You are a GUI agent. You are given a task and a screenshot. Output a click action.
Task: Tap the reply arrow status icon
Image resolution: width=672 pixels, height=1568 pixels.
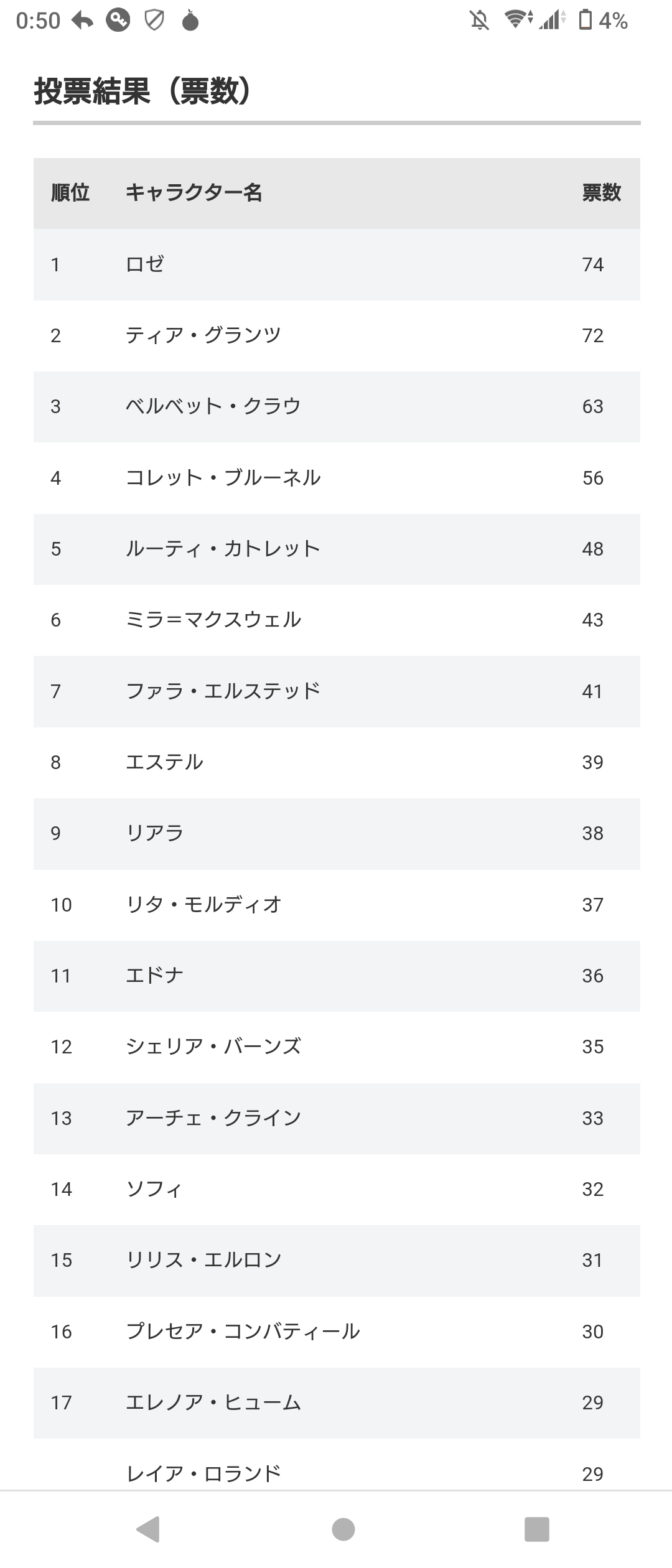click(82, 21)
